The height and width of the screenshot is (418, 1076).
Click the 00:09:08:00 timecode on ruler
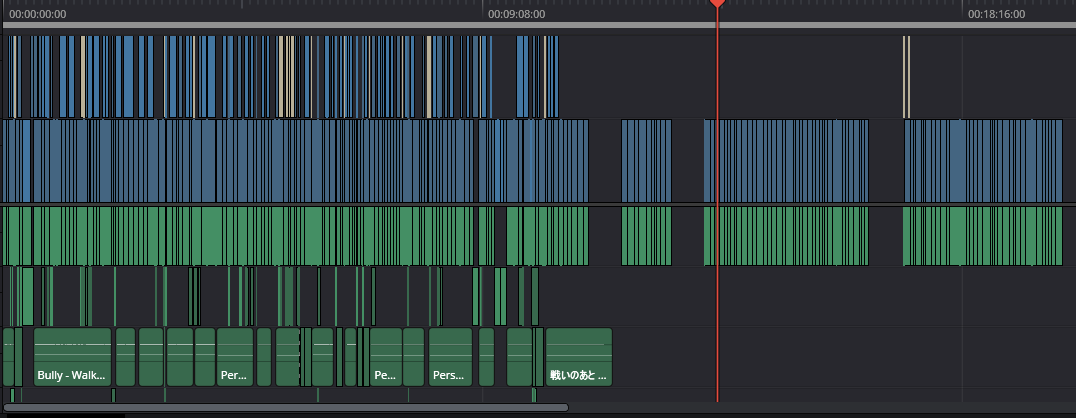[517, 14]
